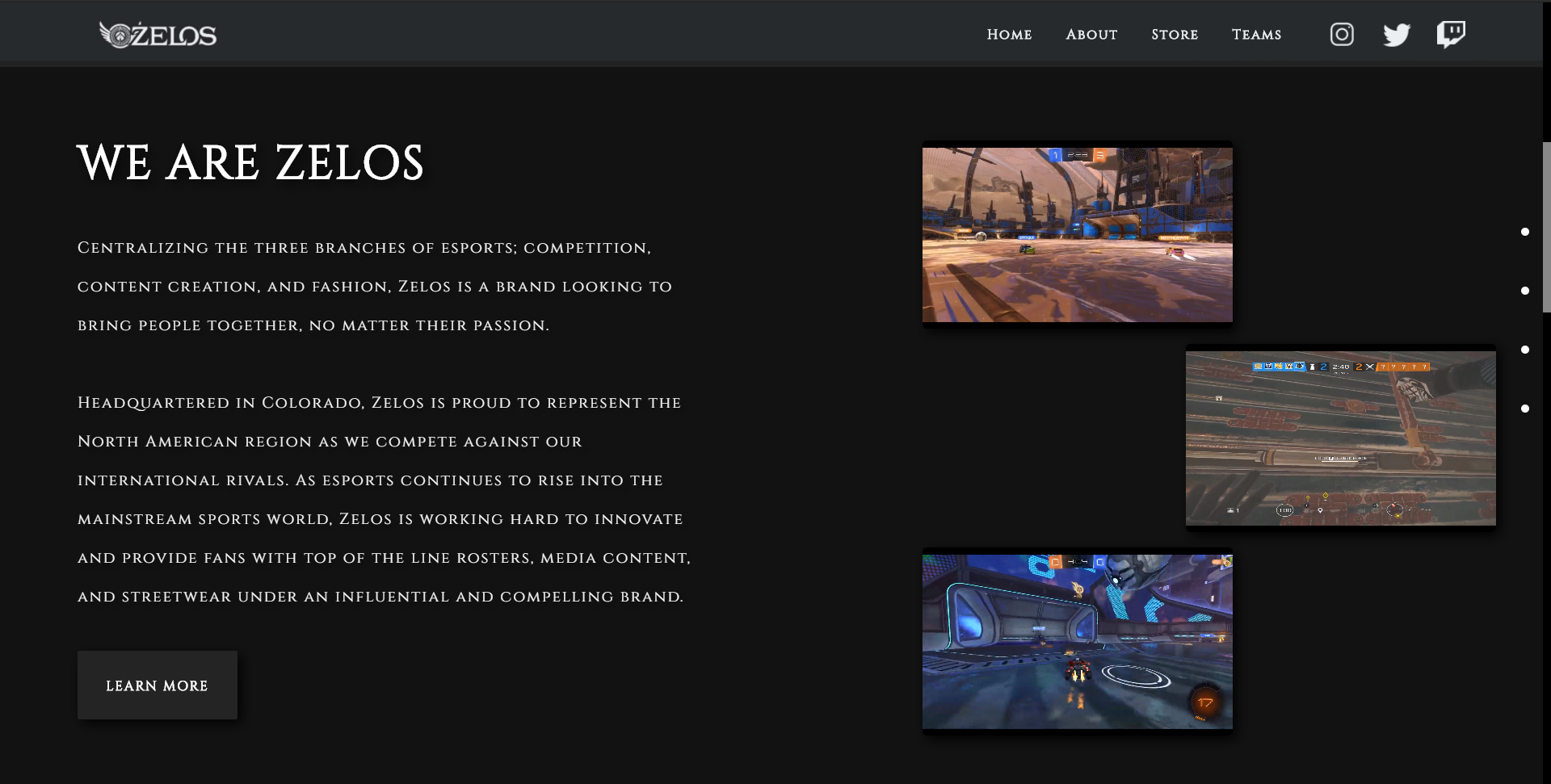Select the fourth section navigation dot
Viewport: 1551px width, 784px height.
[1525, 409]
